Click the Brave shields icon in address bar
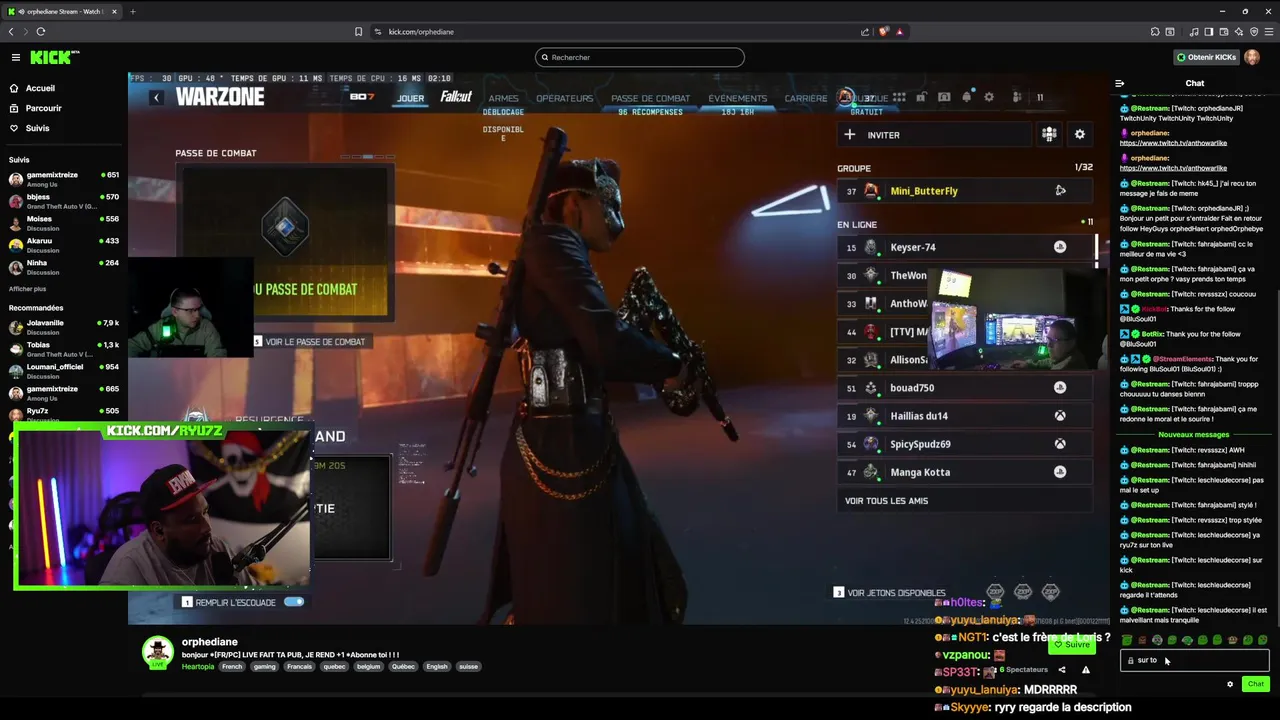This screenshot has height=720, width=1280. coord(883,31)
